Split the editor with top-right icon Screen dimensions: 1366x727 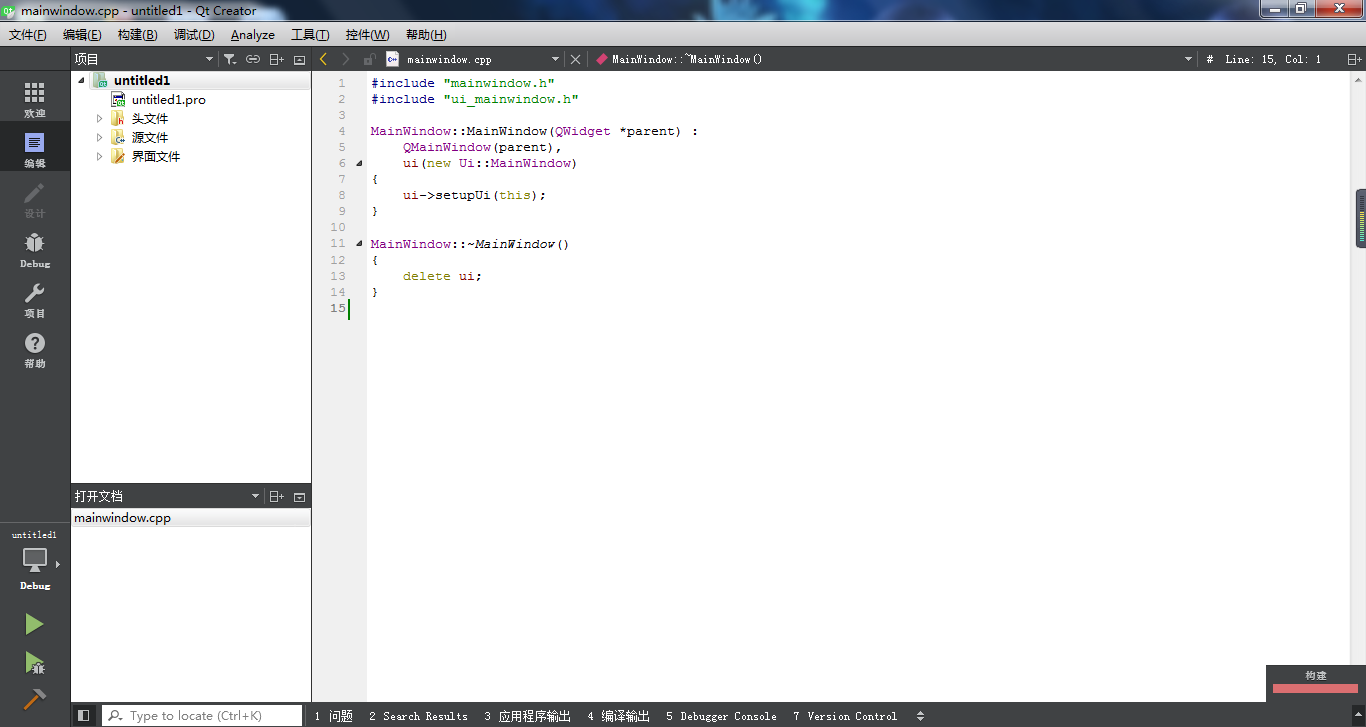[1354, 59]
